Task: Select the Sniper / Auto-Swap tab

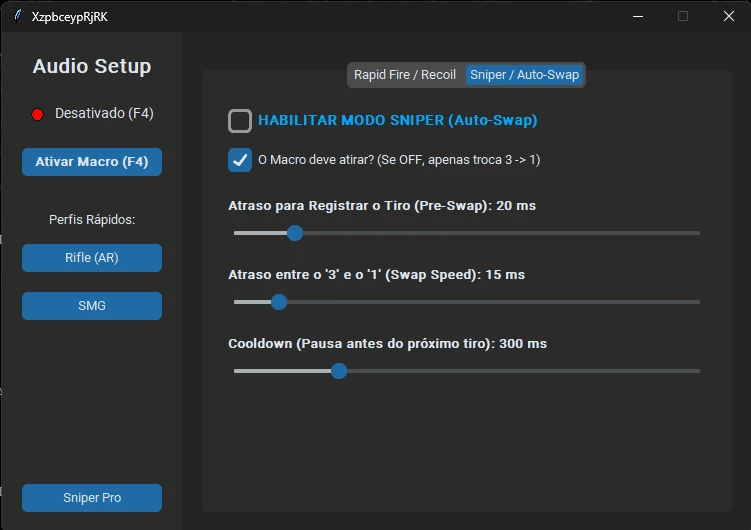Action: tap(524, 75)
